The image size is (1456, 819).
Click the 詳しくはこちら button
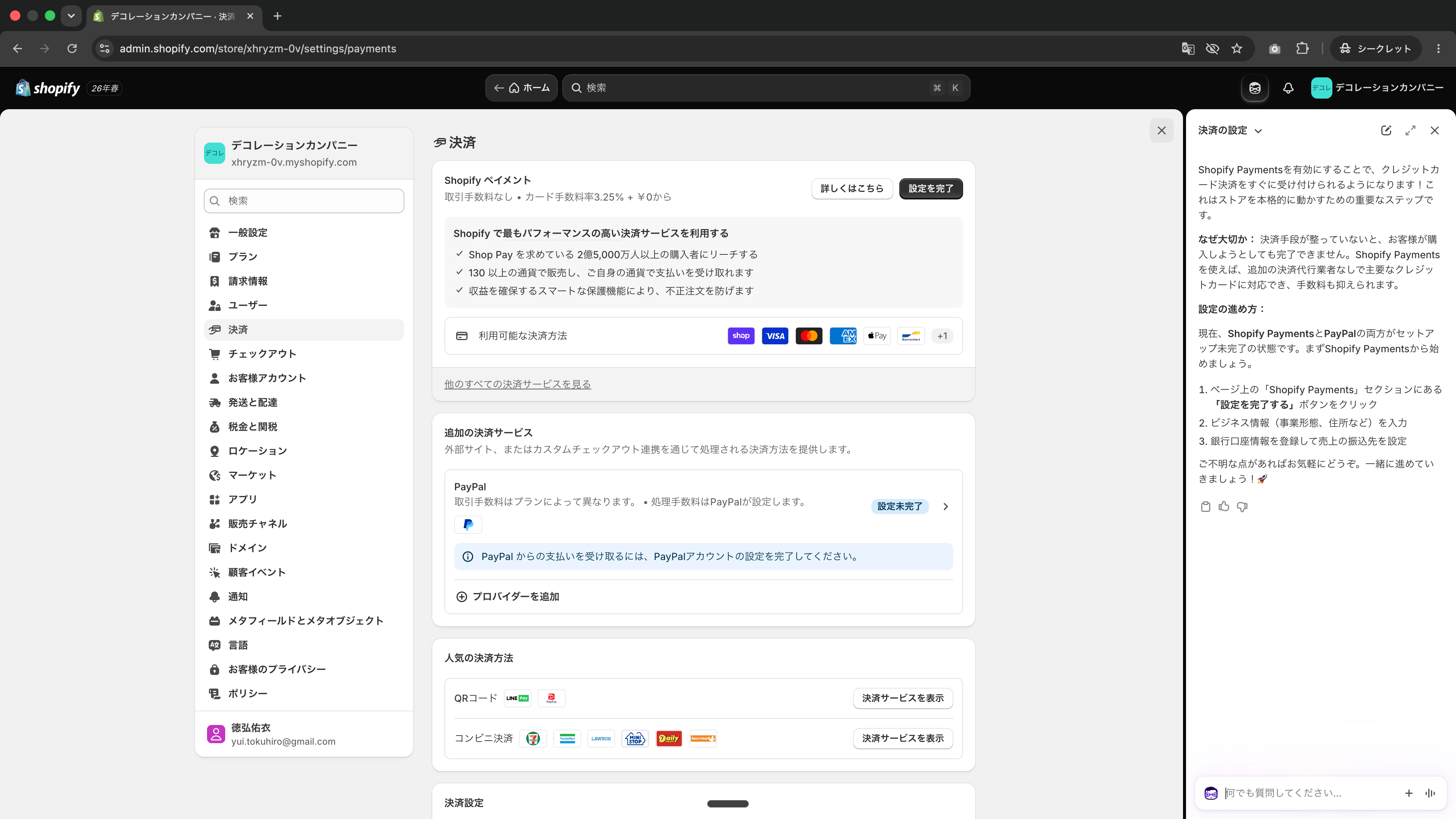tap(852, 188)
